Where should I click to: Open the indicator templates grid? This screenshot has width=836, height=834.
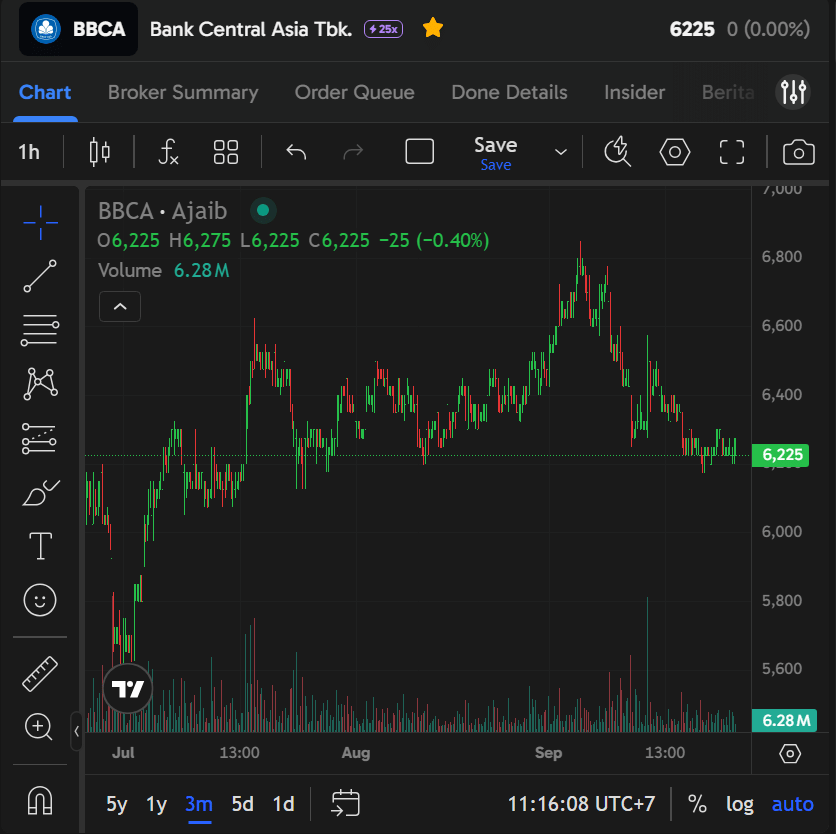coord(226,152)
